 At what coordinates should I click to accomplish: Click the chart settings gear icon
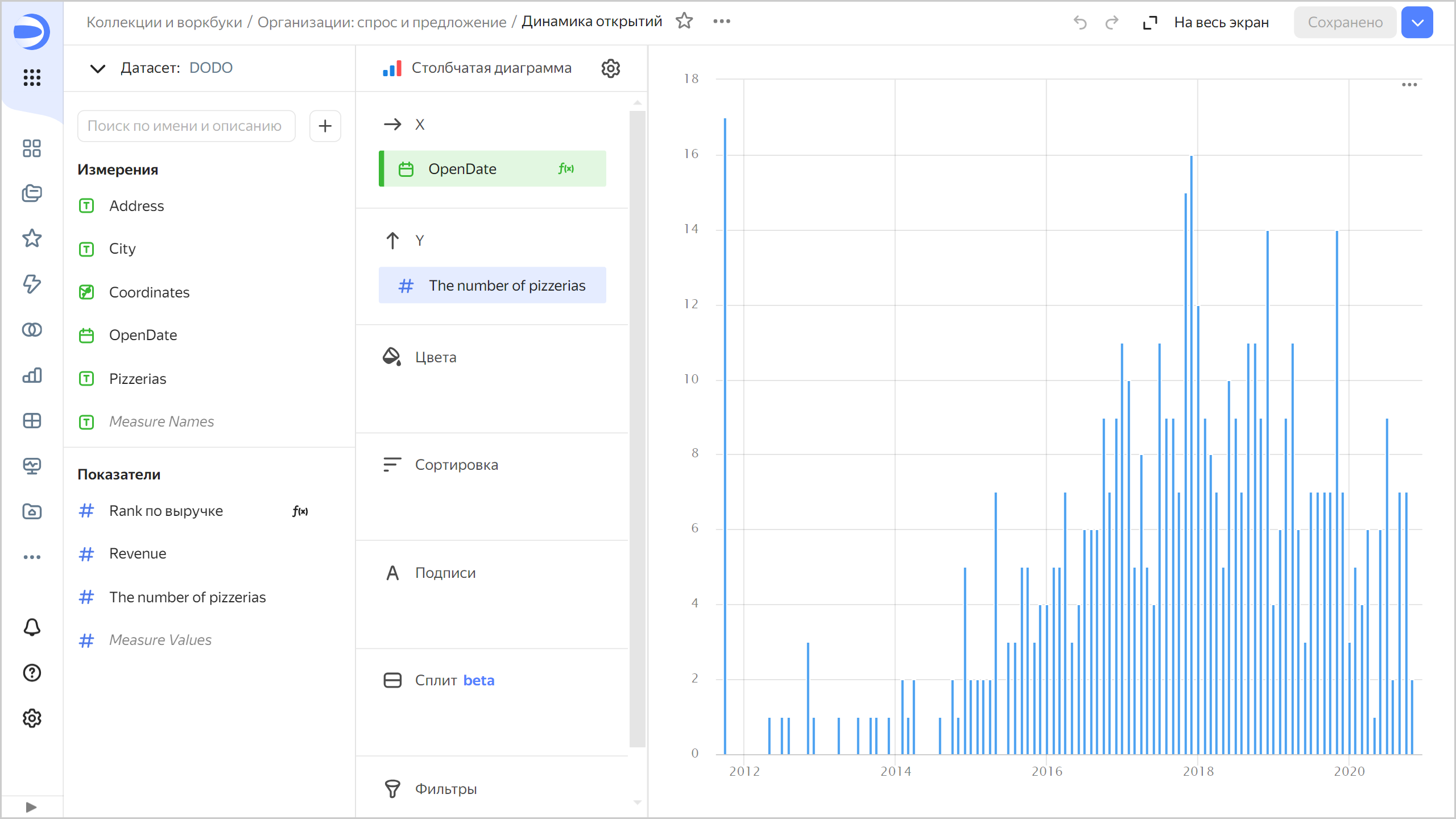(610, 68)
